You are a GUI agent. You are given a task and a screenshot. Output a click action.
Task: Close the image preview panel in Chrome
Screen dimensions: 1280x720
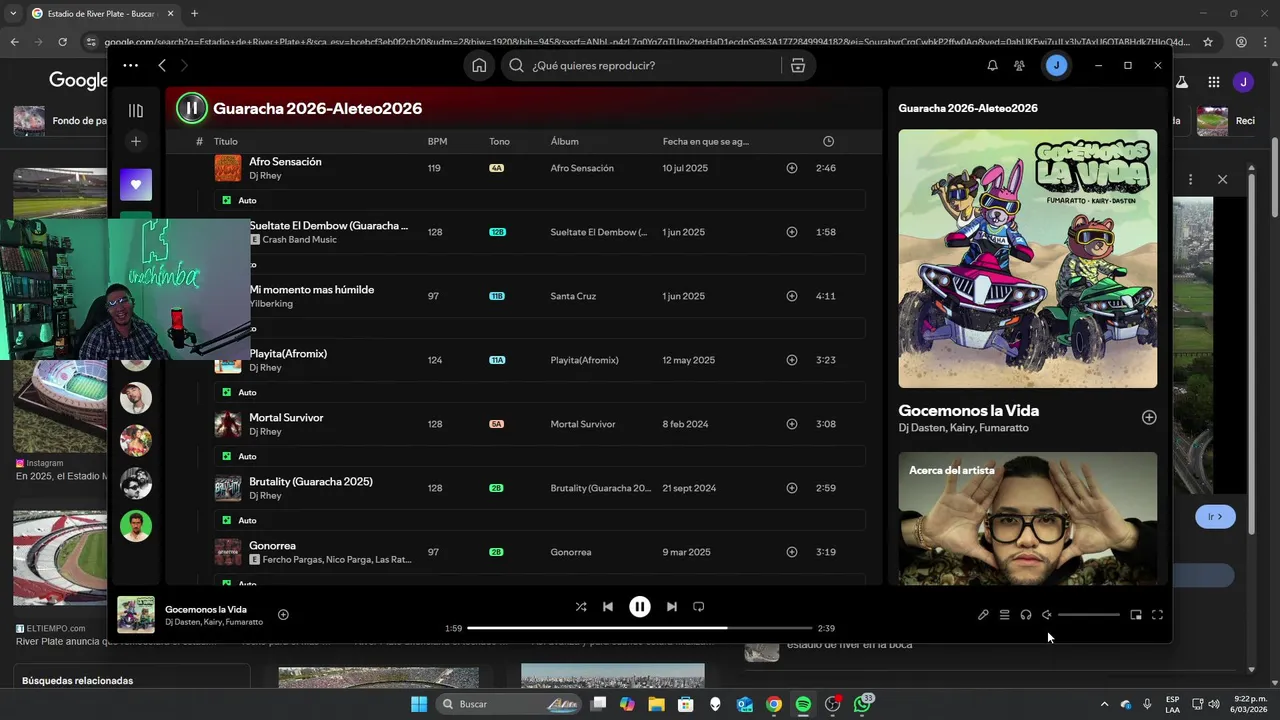click(x=1222, y=179)
